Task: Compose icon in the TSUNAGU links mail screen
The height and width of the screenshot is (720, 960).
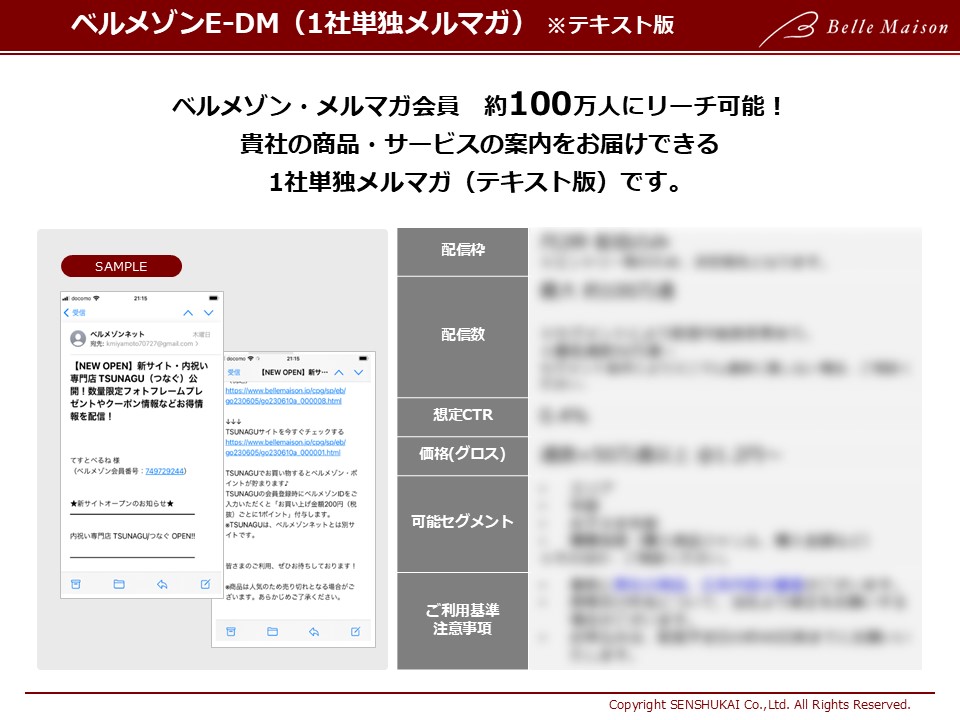Action: [x=356, y=631]
